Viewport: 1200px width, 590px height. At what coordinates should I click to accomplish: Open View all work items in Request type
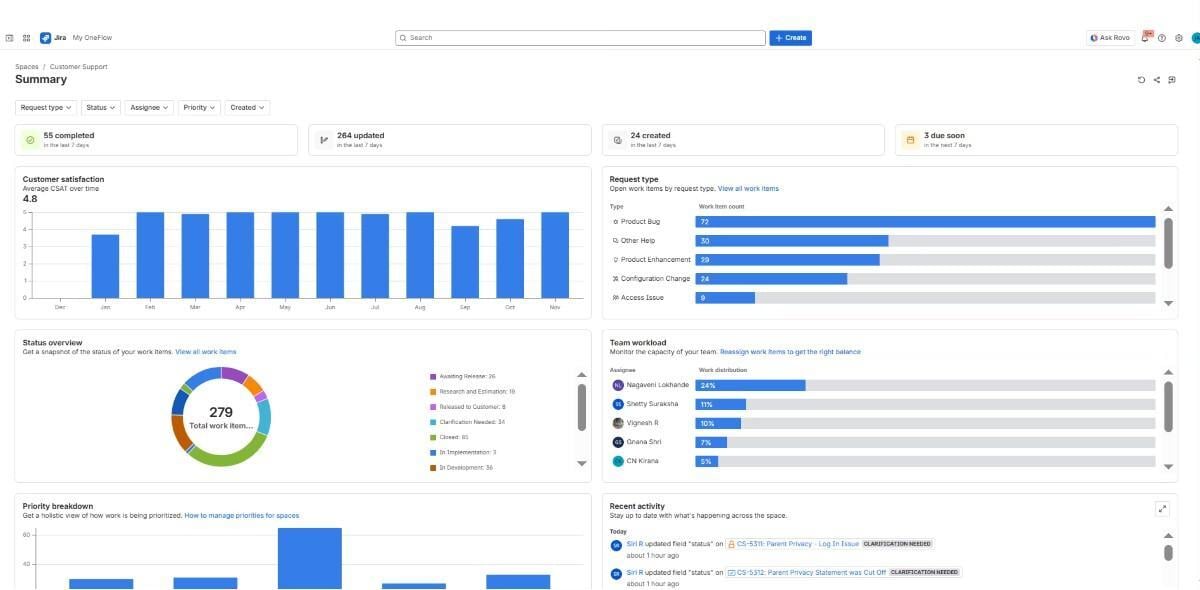[x=748, y=189]
